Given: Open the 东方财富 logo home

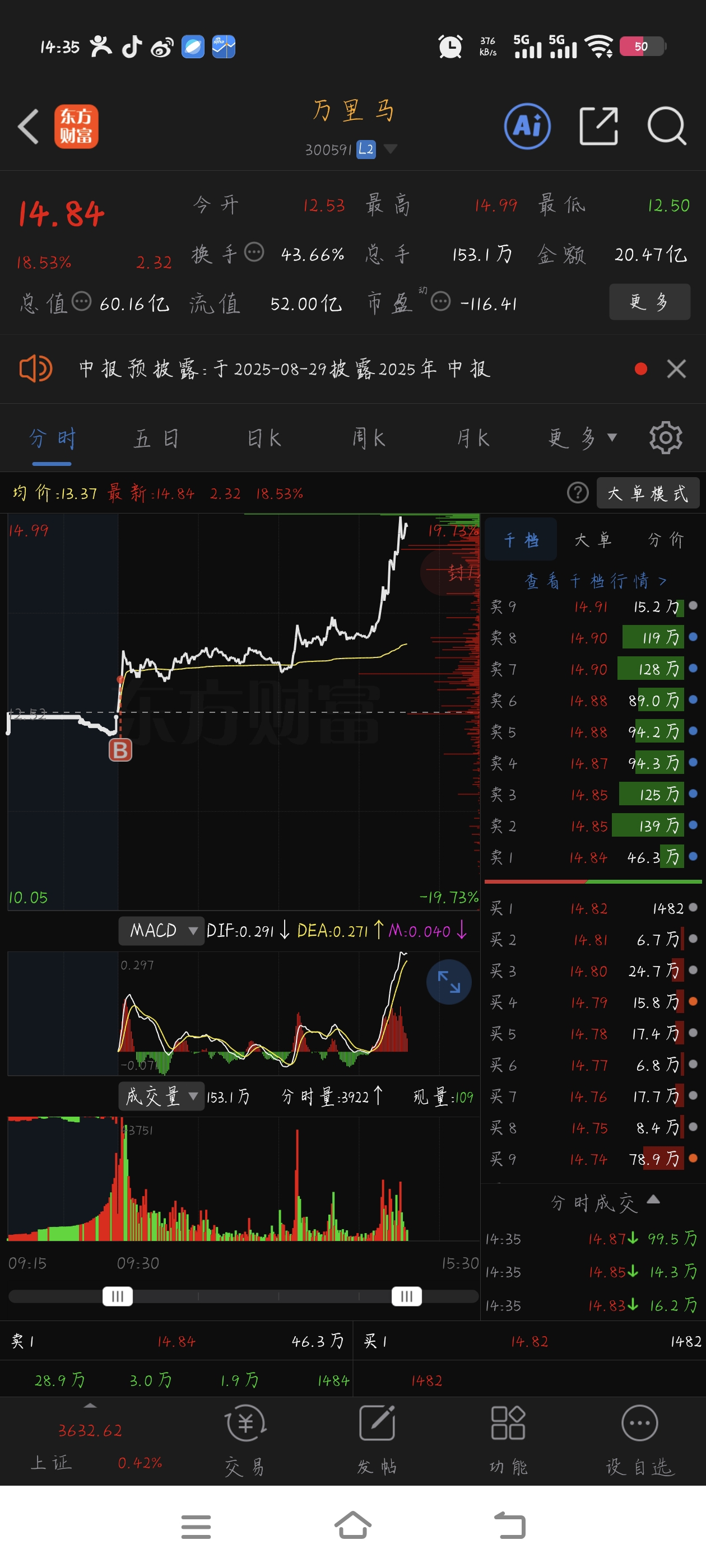Looking at the screenshot, I should tap(76, 127).
